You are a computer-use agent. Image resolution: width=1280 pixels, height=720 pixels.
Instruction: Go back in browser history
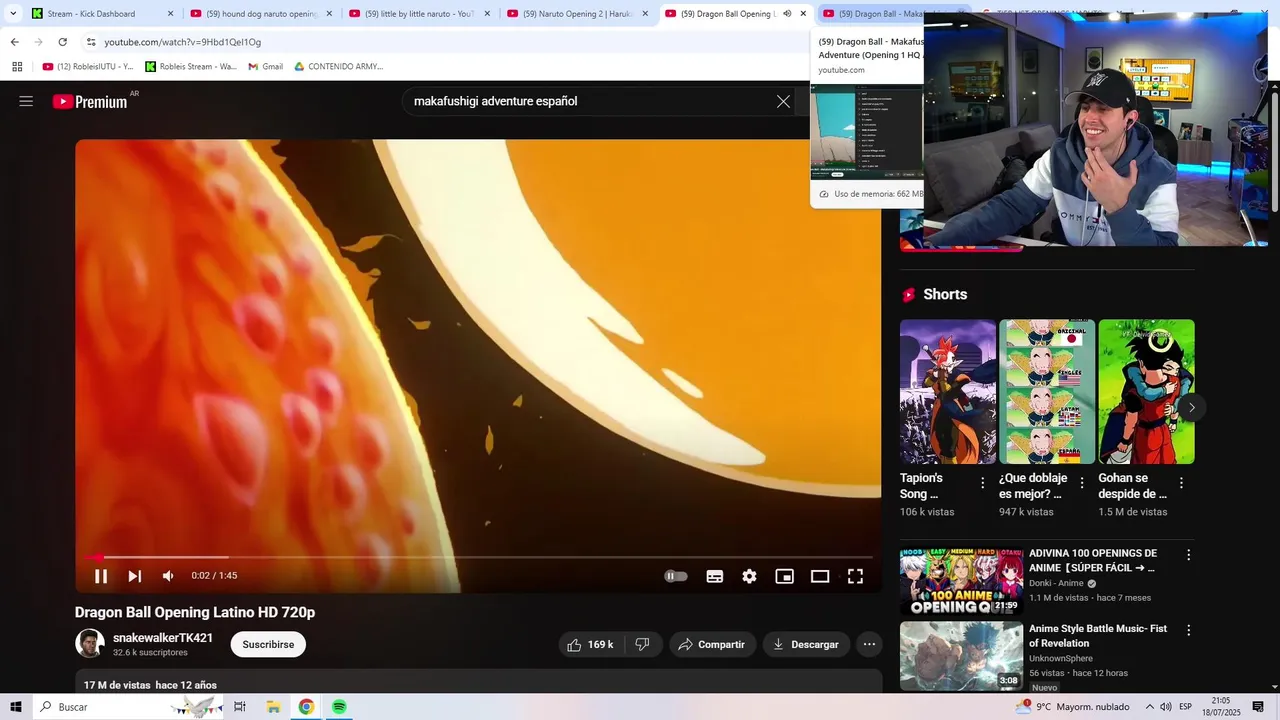coord(14,42)
